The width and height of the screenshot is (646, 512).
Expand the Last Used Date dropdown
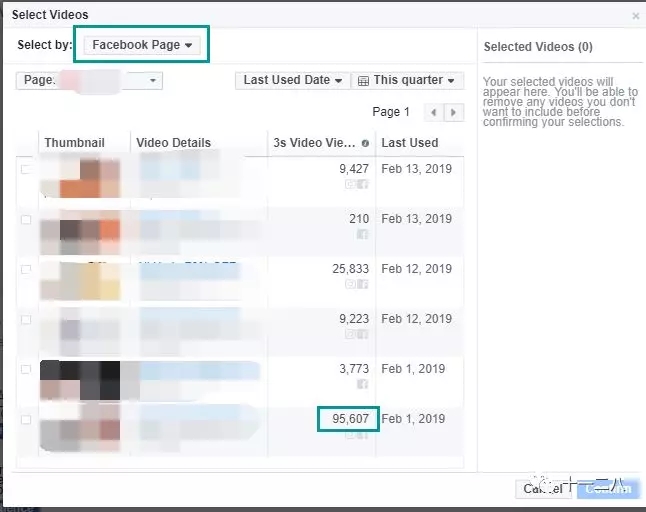click(x=293, y=80)
